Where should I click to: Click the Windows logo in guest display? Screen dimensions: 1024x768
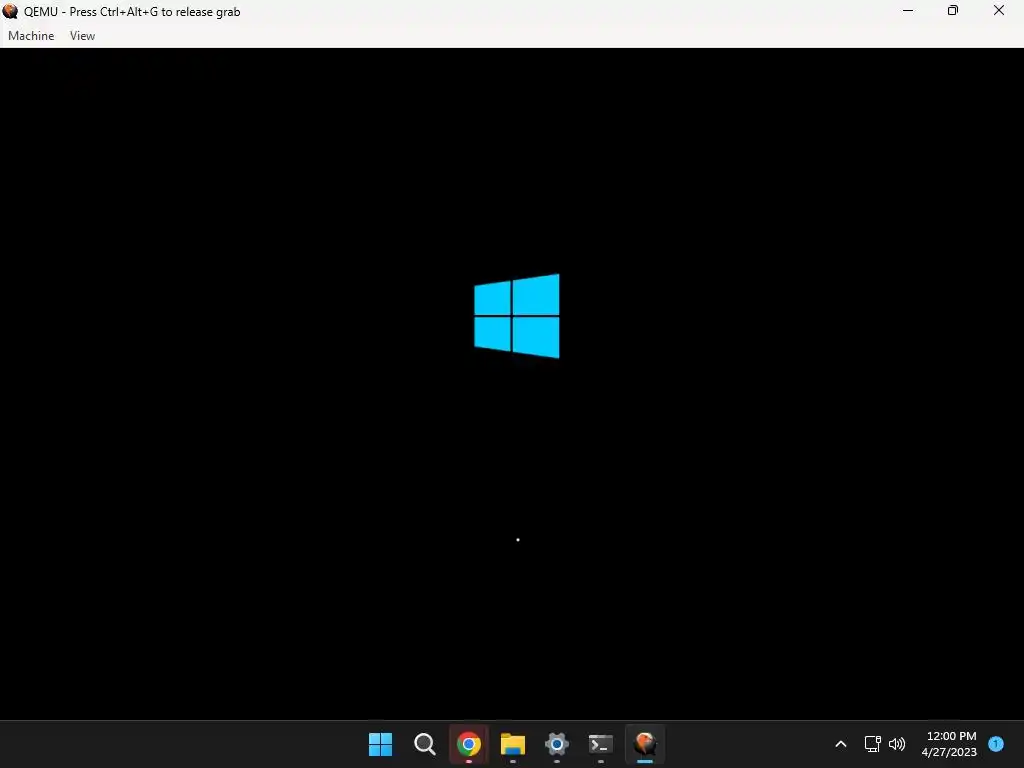pos(517,315)
